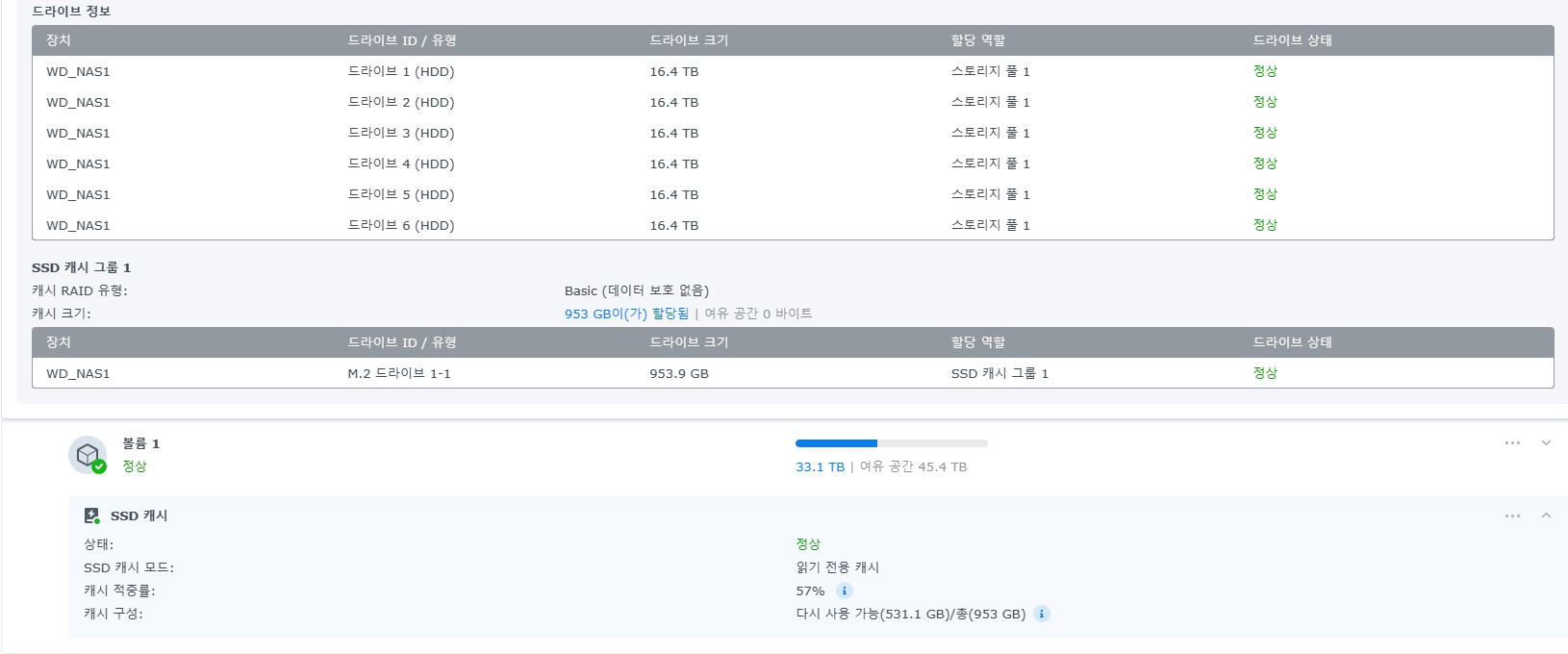Expand Volume 1 with the down chevron
The height and width of the screenshot is (654, 1568).
(1546, 443)
